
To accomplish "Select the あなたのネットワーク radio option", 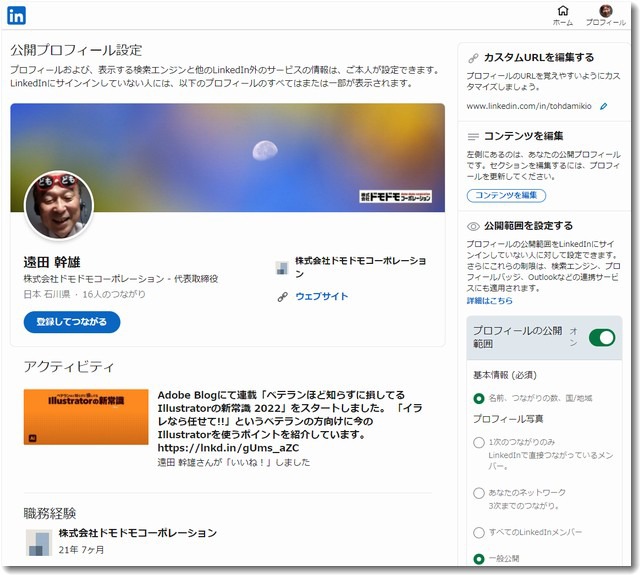I will coord(478,493).
